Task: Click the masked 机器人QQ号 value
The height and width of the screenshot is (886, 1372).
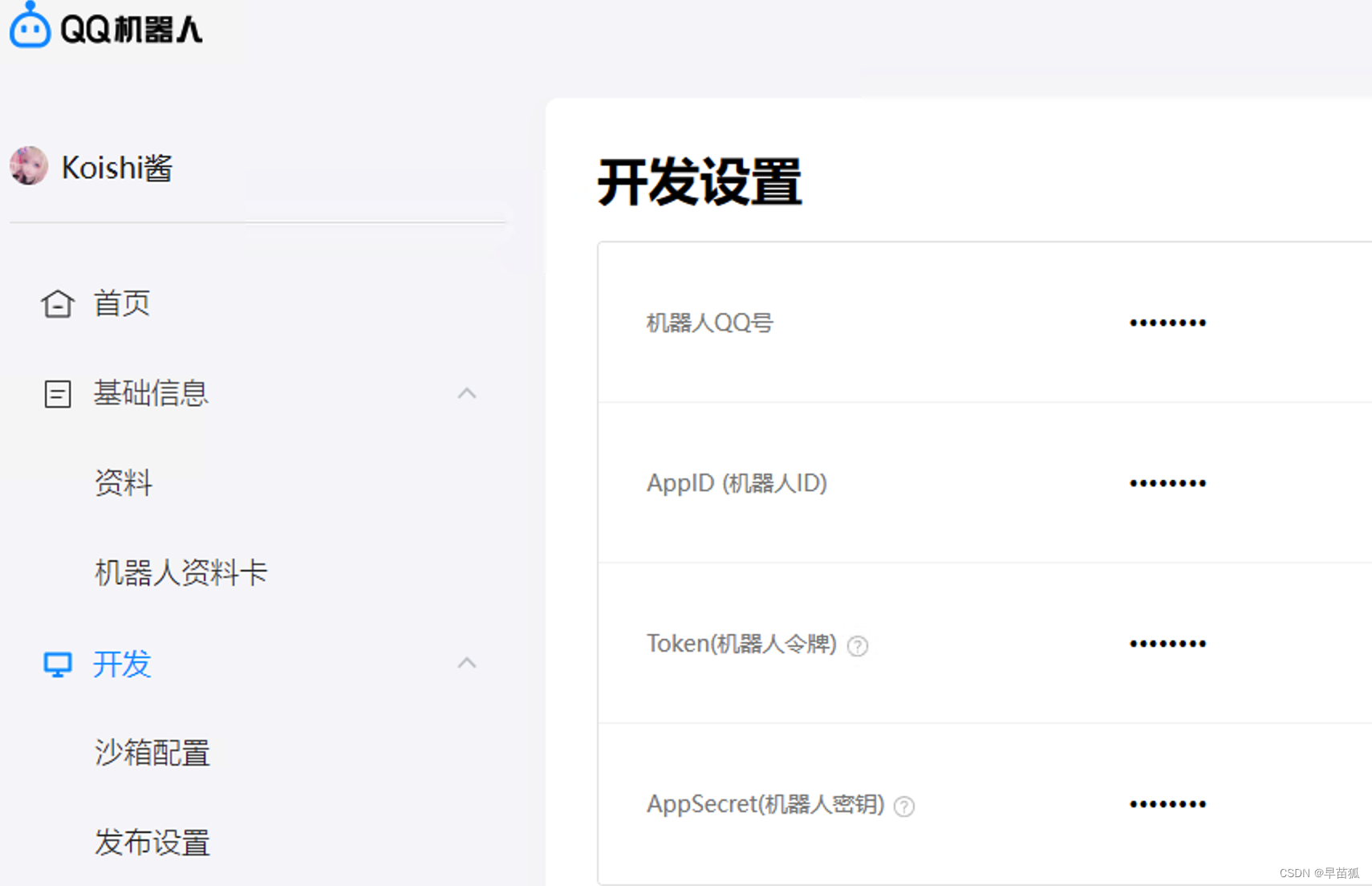Action: pos(1167,322)
